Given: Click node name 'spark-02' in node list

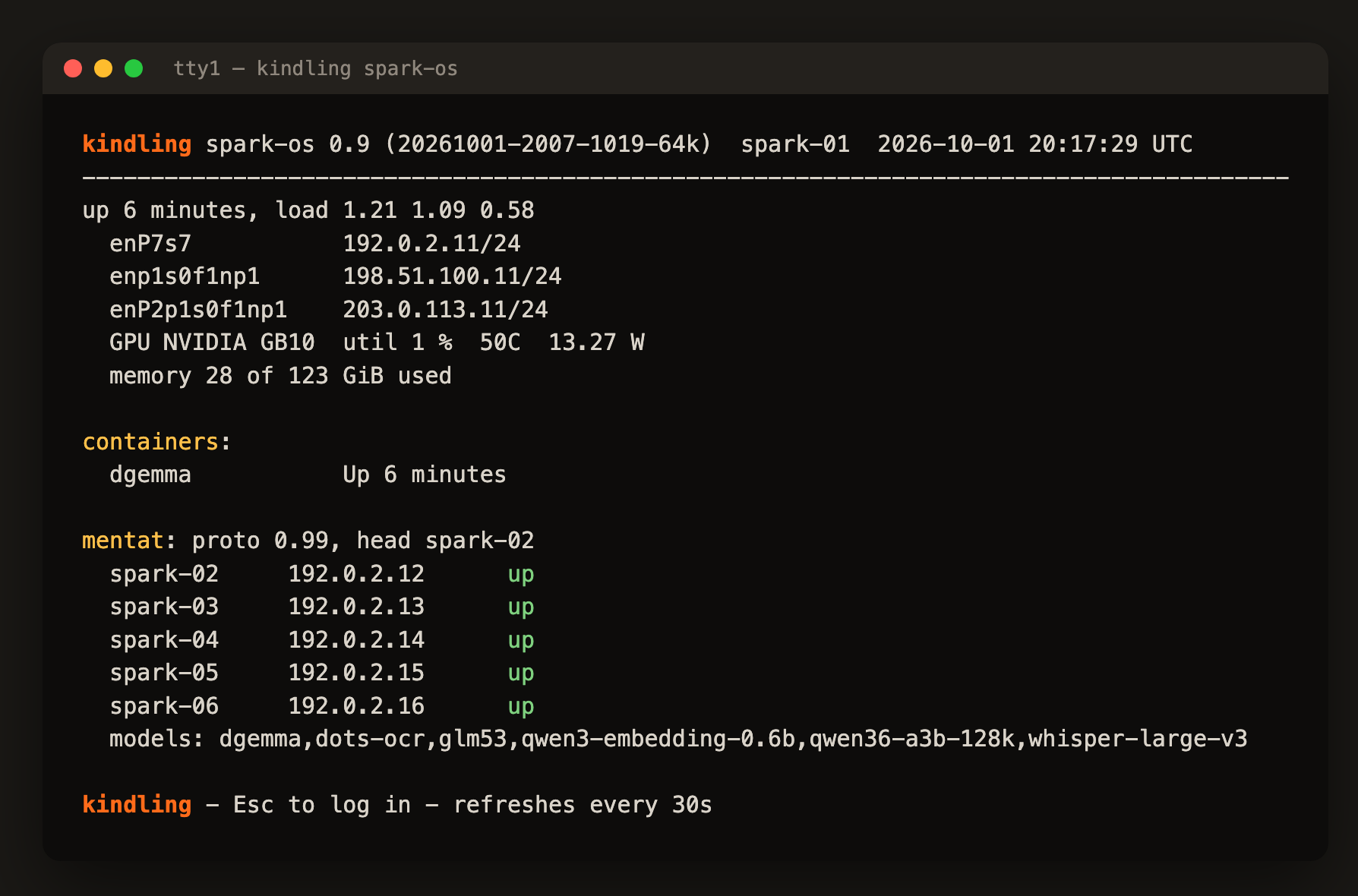Looking at the screenshot, I should 164,574.
